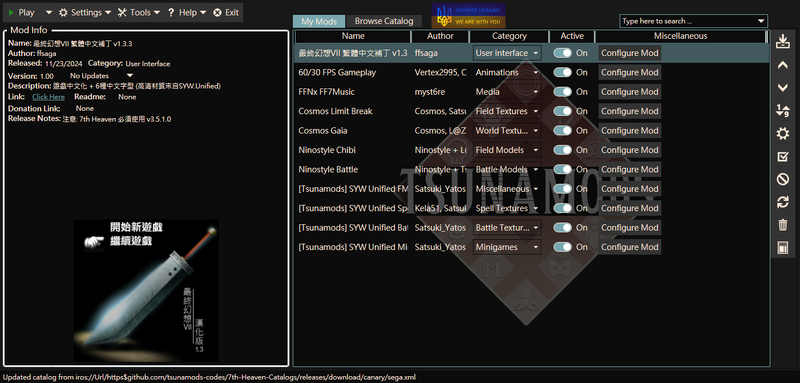This screenshot has width=800, height=383.
Task: Open the category dropdown for 60/30 FPS Gameplay
Action: click(x=507, y=72)
